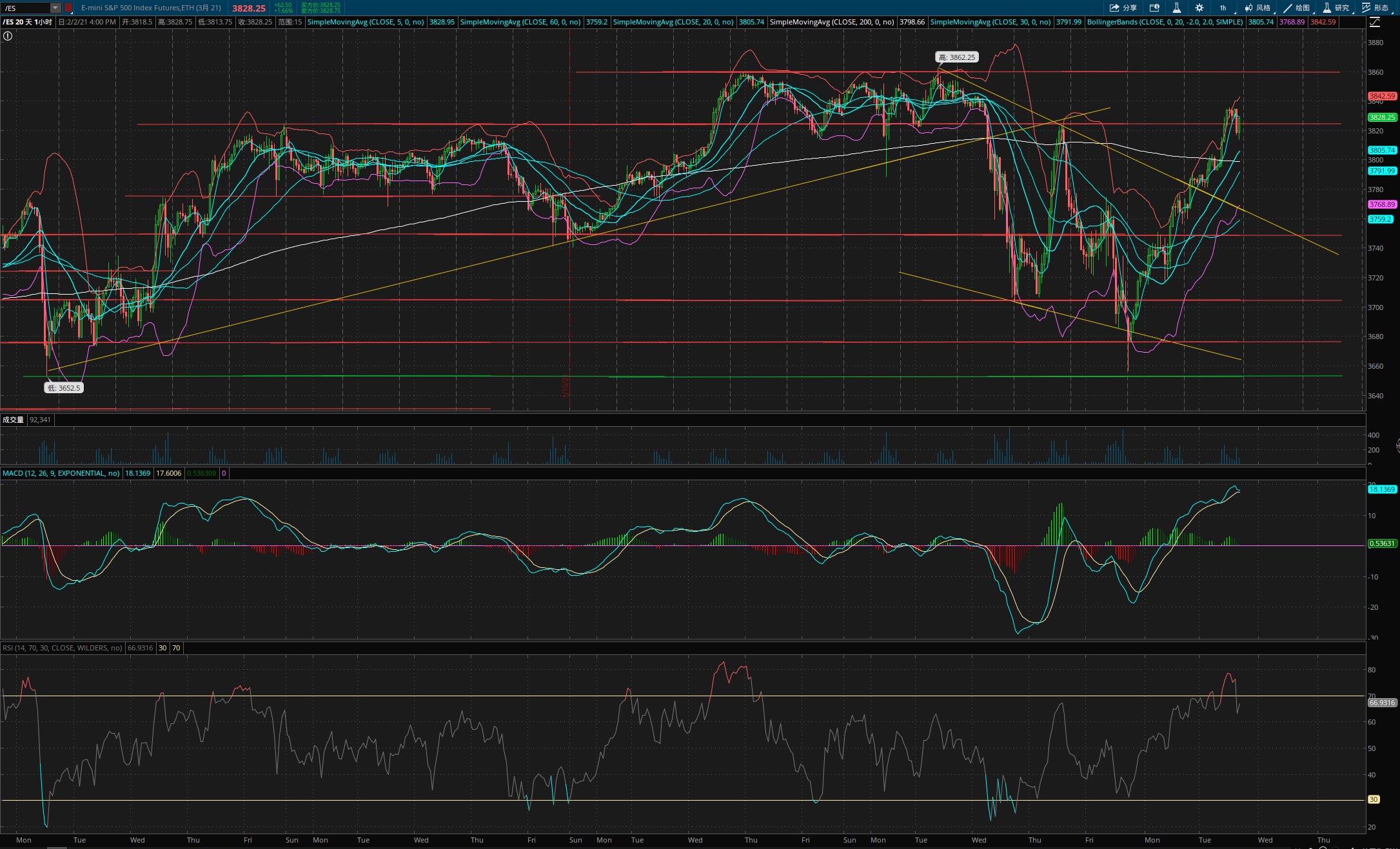Click the cyan 3791.99 price axis tag
The height and width of the screenshot is (849, 1400).
click(1382, 171)
